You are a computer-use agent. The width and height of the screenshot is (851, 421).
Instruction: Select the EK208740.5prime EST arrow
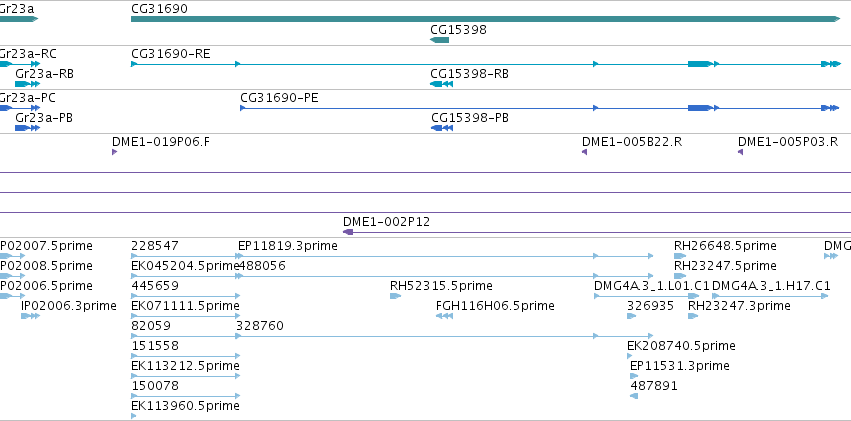[x=630, y=356]
